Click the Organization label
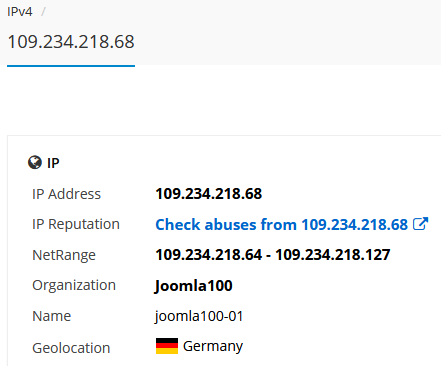Viewport: 441px width, 366px height. point(74,285)
